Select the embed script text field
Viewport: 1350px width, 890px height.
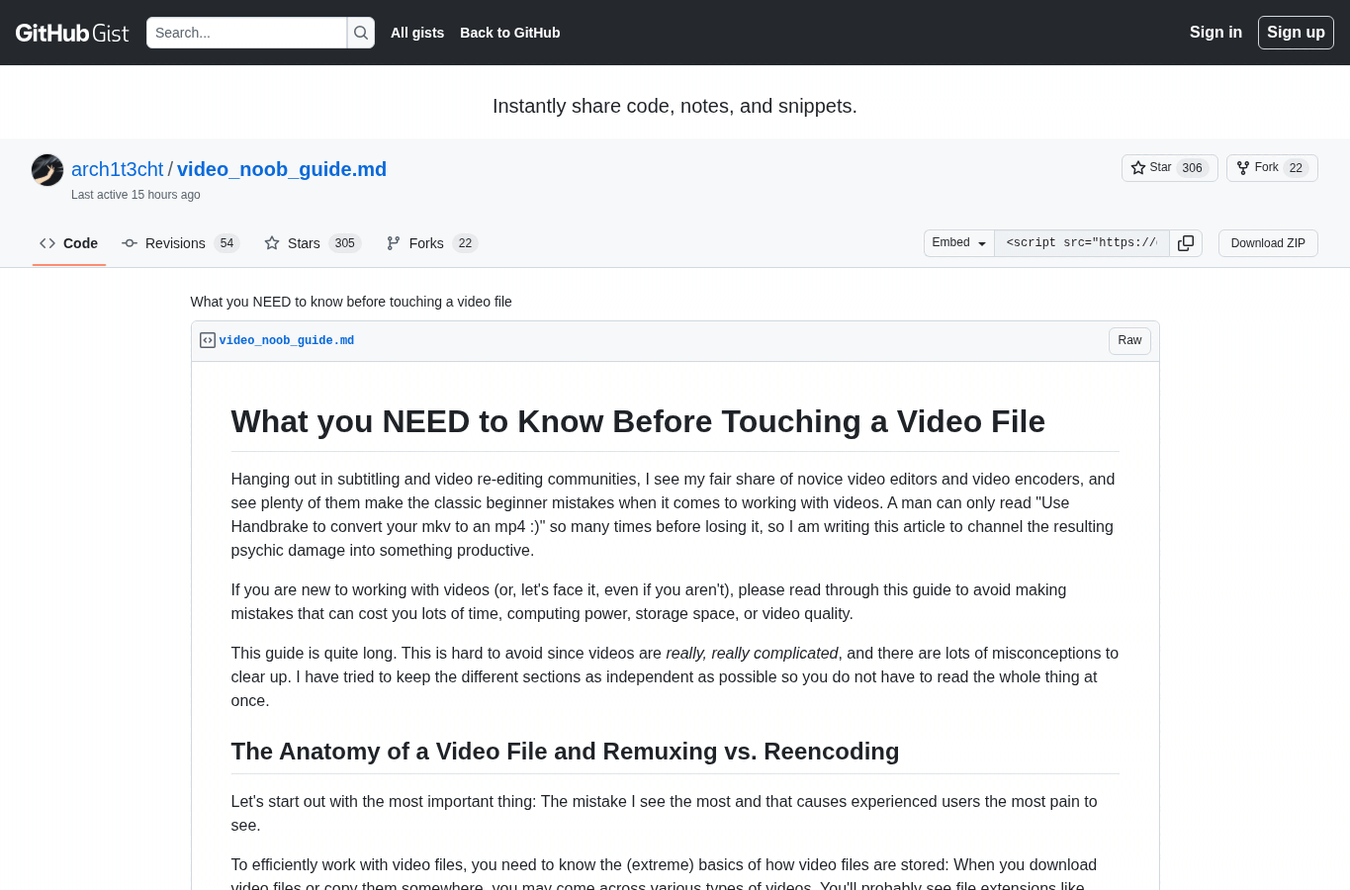point(1082,243)
